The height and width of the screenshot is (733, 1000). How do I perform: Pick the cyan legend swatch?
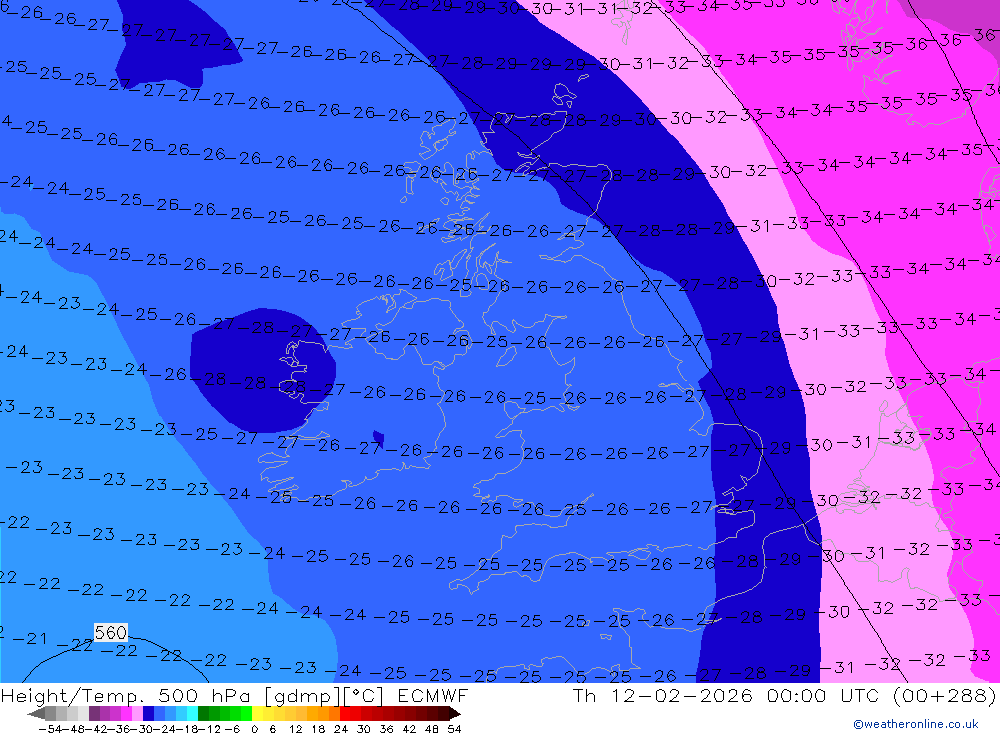point(192,713)
